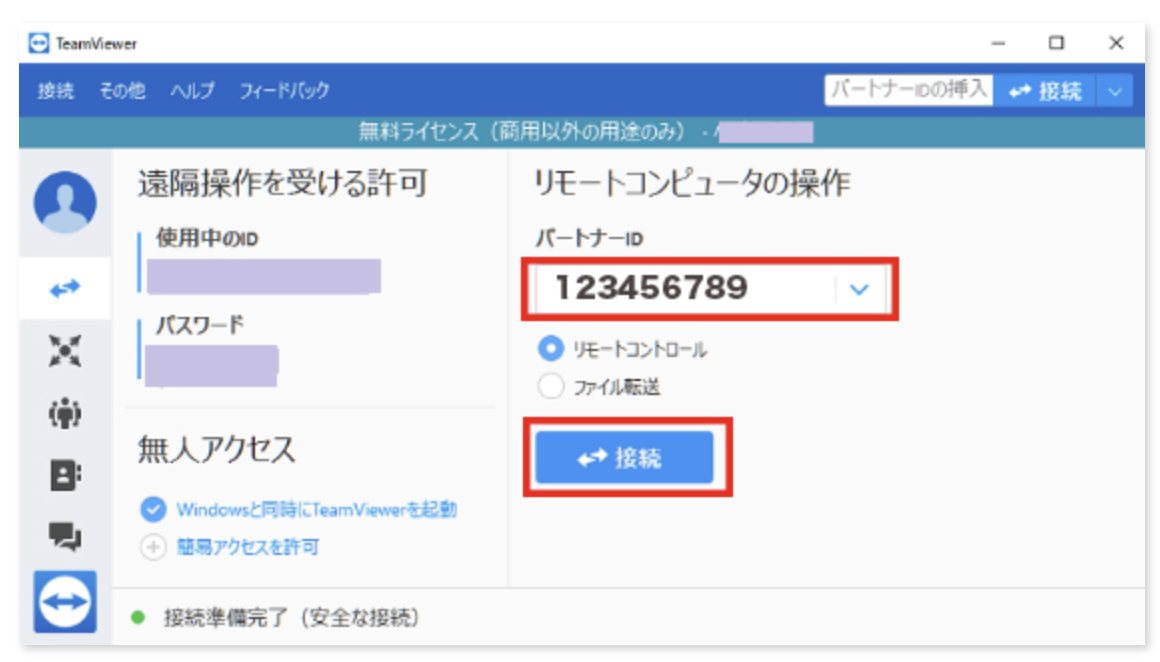Close the TeamViewer window

(1116, 43)
